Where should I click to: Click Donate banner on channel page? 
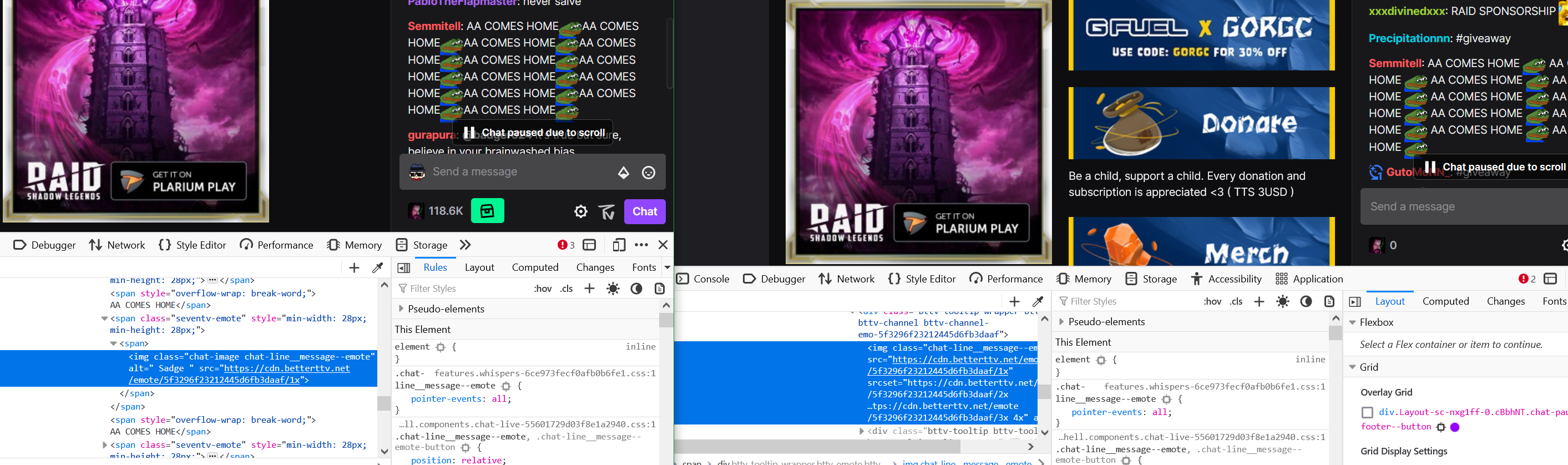[1202, 123]
